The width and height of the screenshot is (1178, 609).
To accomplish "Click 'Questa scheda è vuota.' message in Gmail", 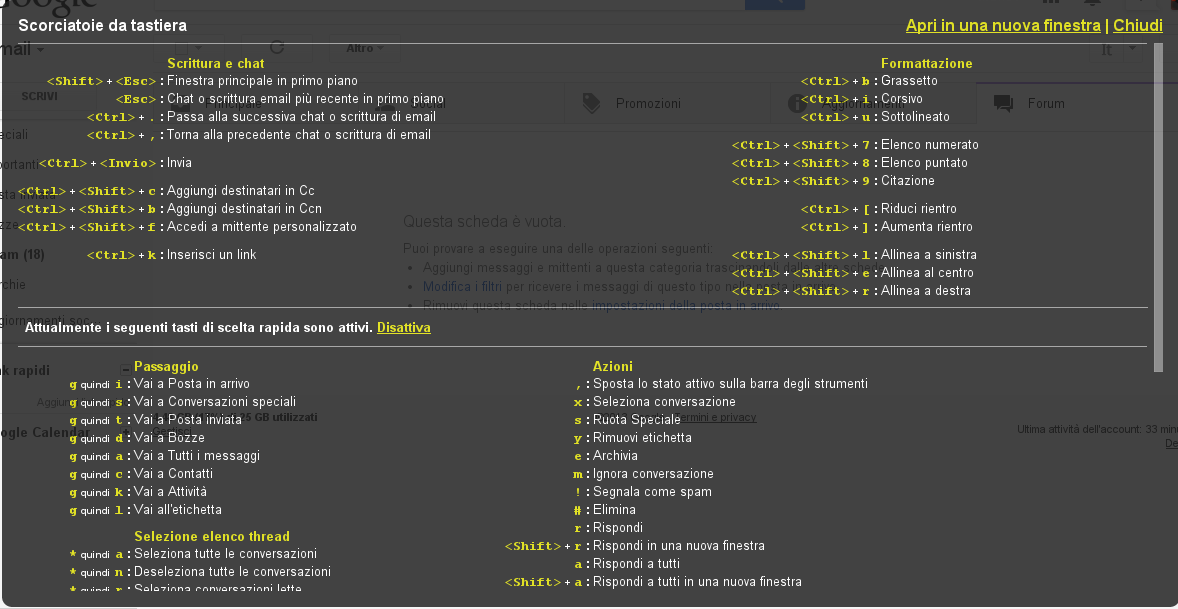I will 484,222.
